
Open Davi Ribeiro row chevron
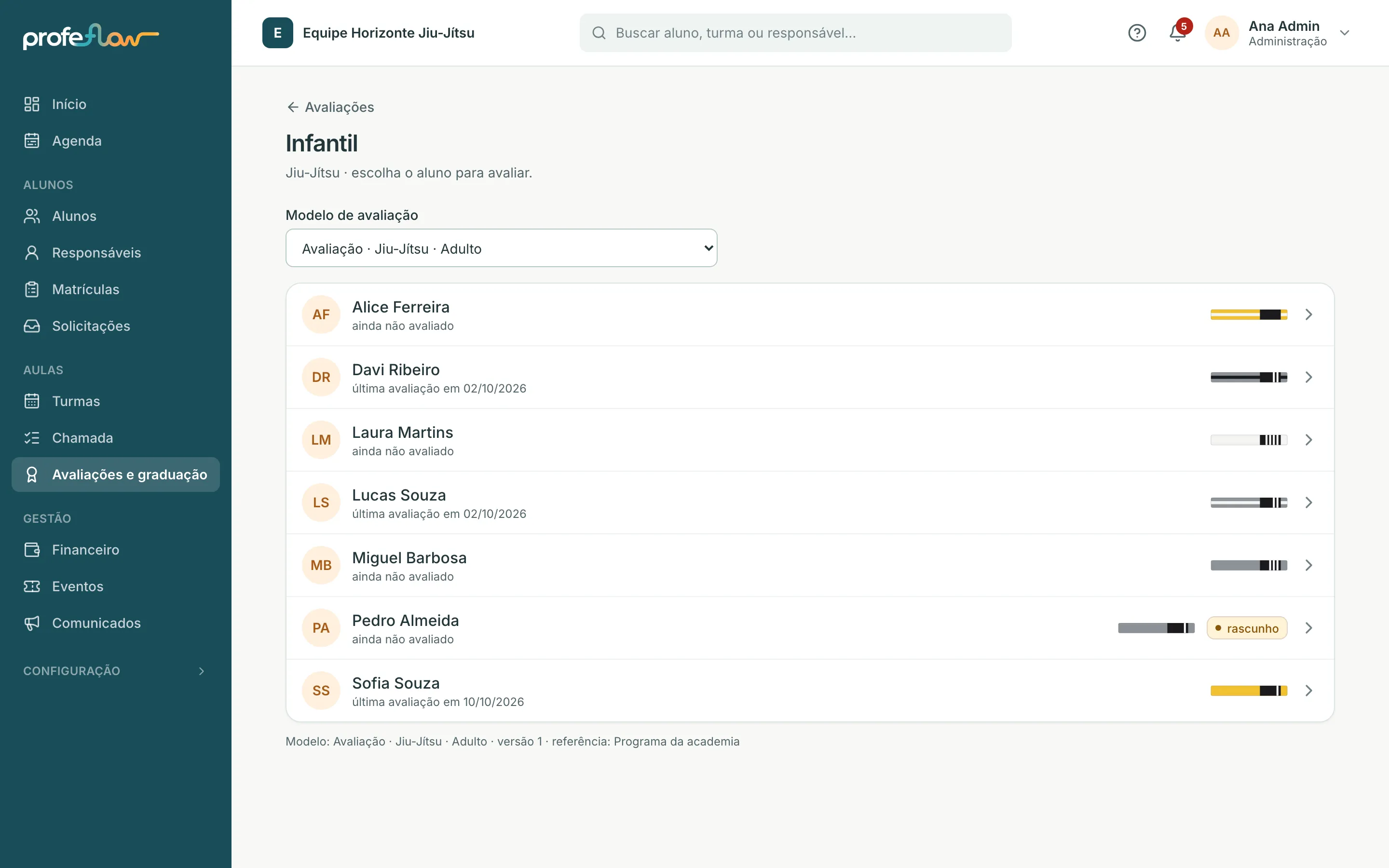1308,377
